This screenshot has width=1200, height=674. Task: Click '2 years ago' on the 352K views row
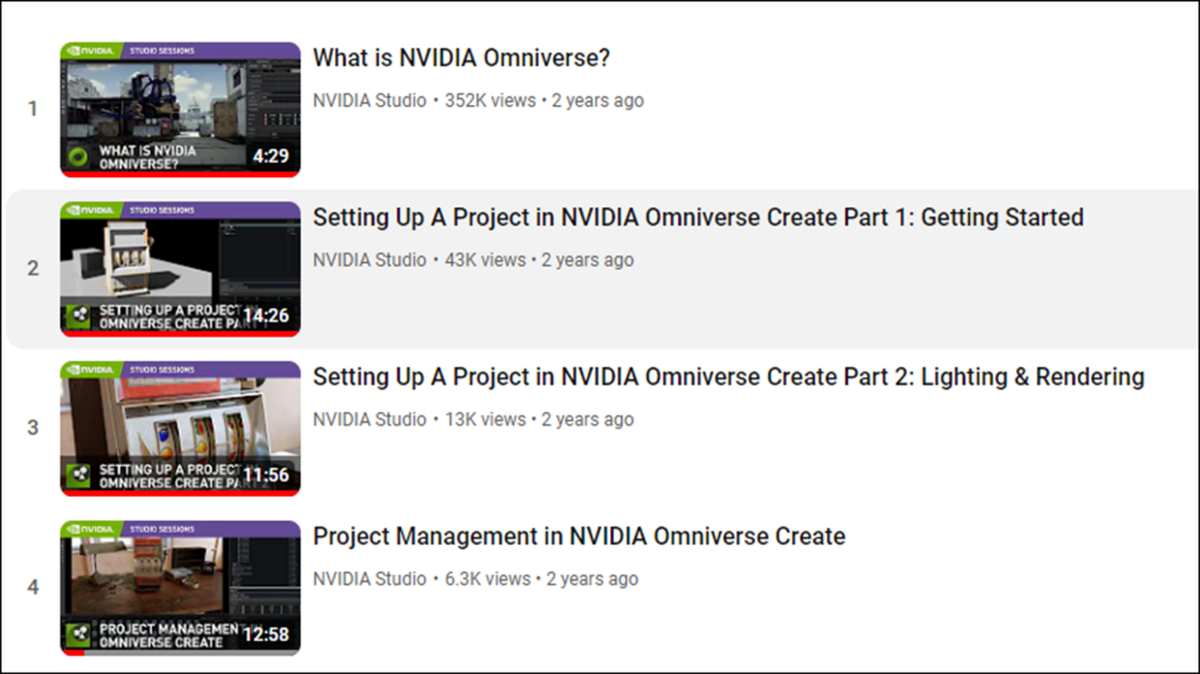click(x=598, y=100)
